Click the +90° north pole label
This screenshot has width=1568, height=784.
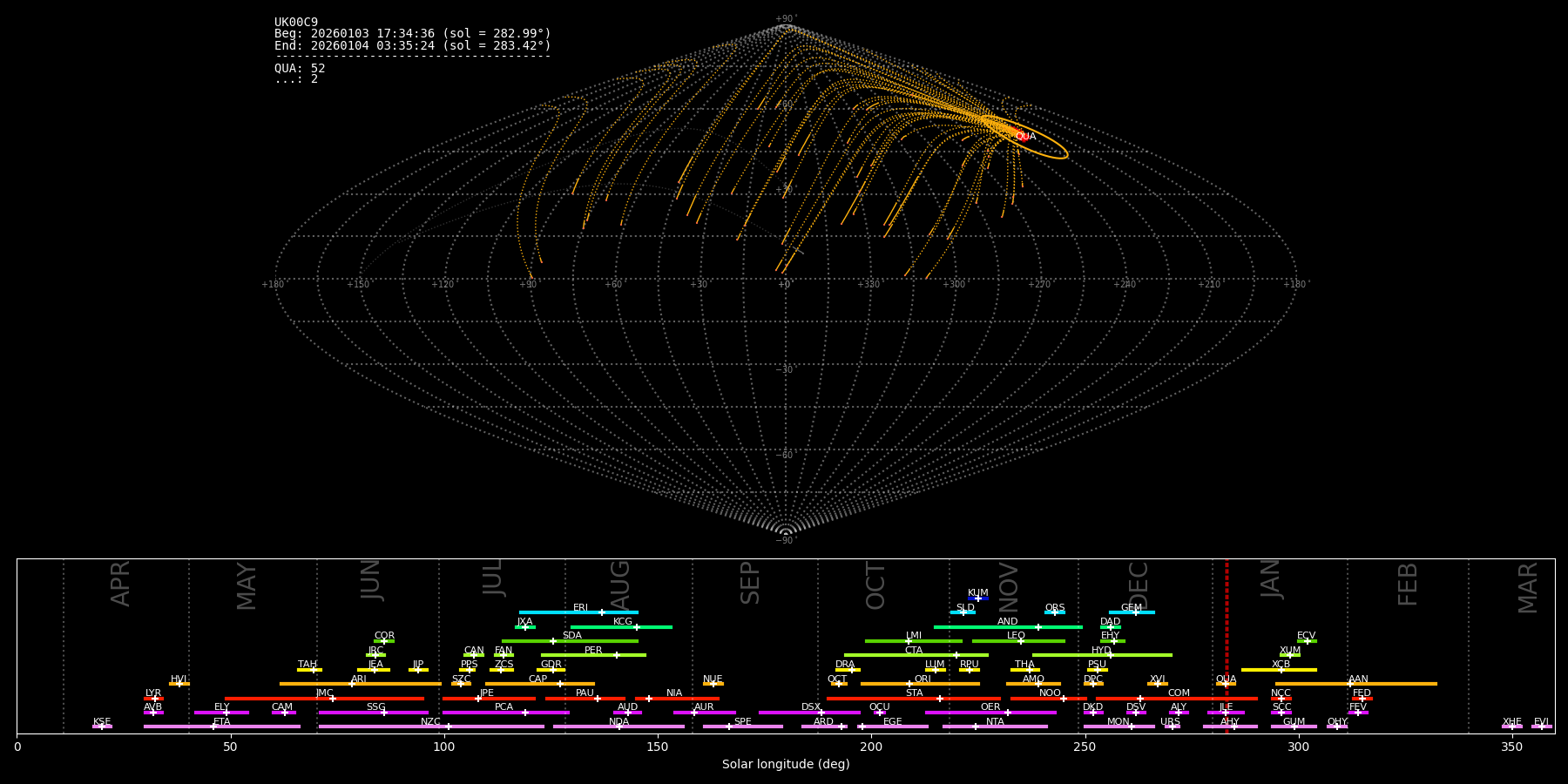coord(786,18)
